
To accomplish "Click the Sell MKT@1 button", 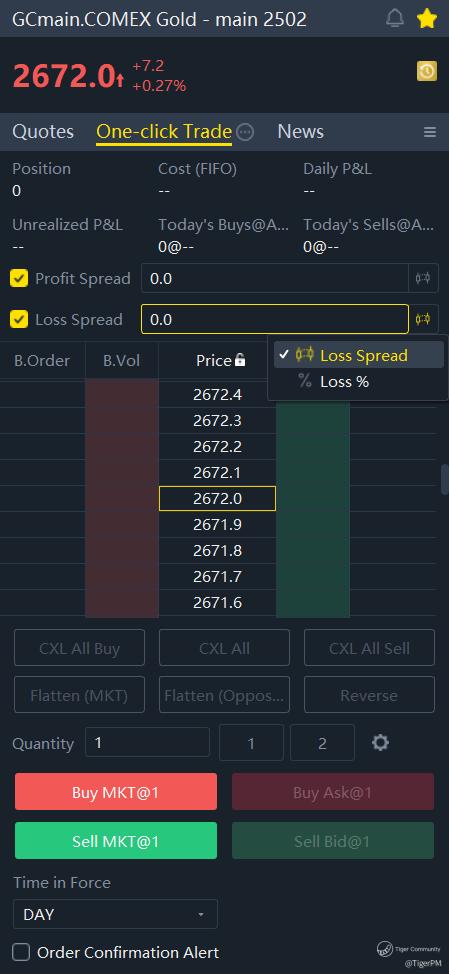I will click(116, 841).
